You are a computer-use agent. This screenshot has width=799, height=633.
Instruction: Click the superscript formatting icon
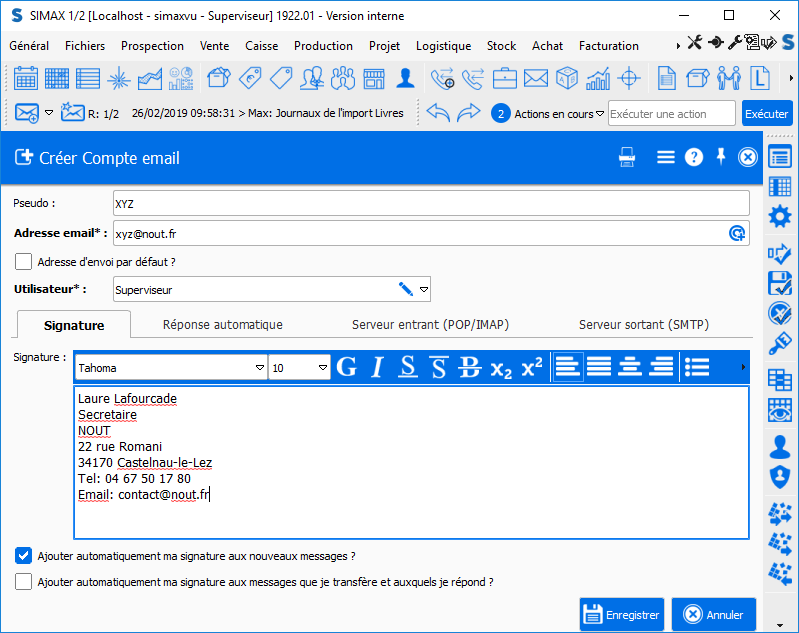coord(532,367)
